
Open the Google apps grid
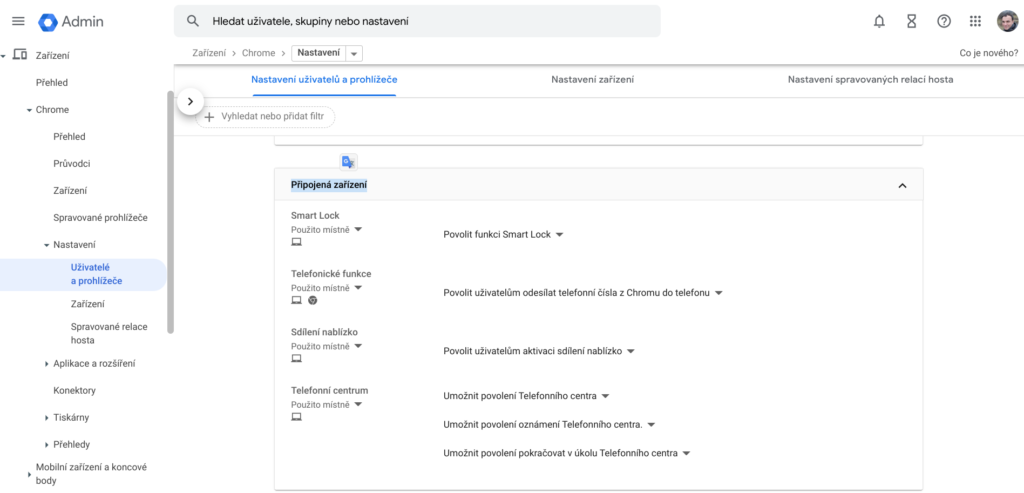976,21
